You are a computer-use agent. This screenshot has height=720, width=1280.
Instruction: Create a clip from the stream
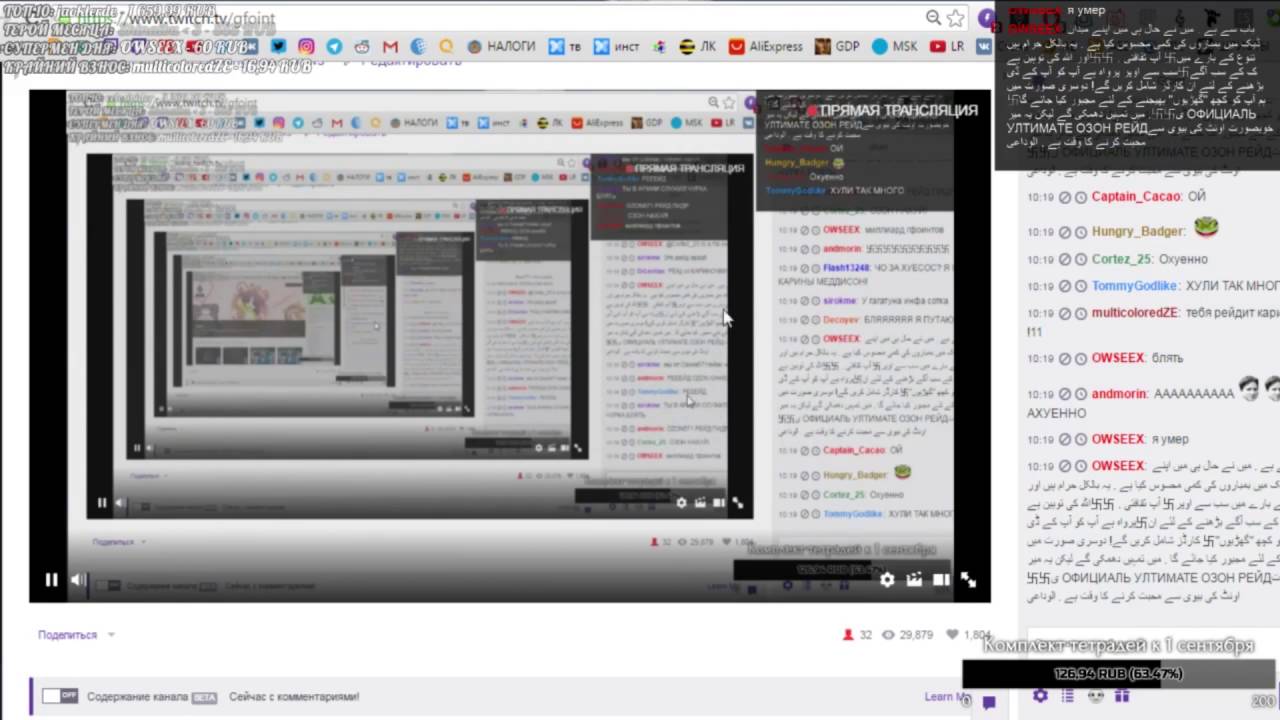pos(914,579)
